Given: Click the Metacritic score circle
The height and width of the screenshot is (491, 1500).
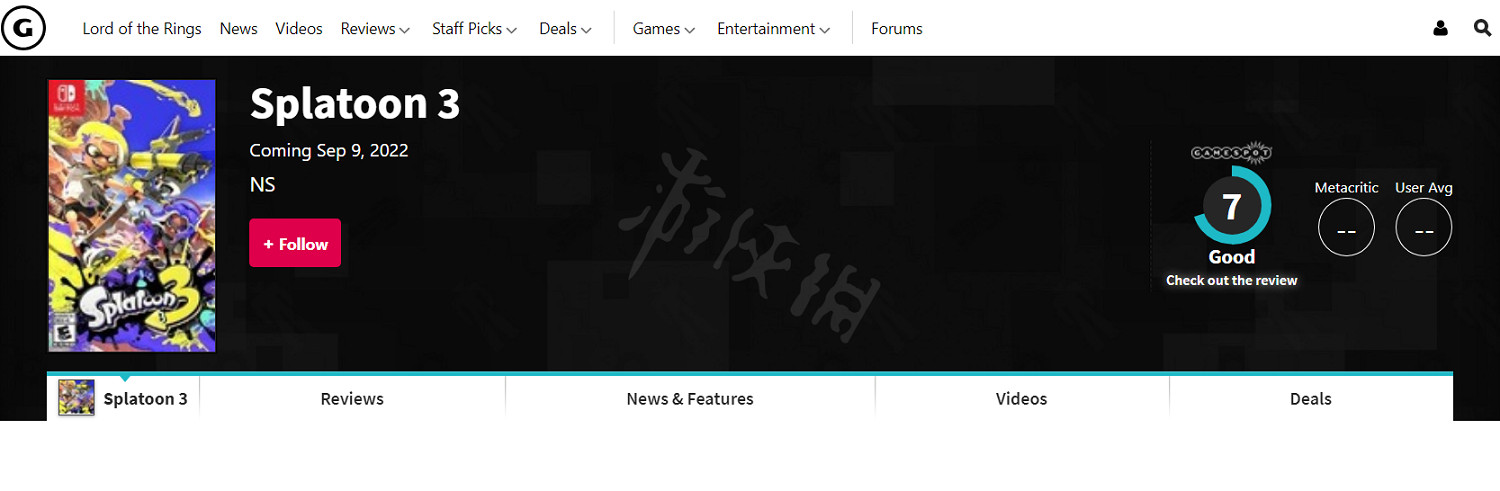Looking at the screenshot, I should click(1346, 228).
